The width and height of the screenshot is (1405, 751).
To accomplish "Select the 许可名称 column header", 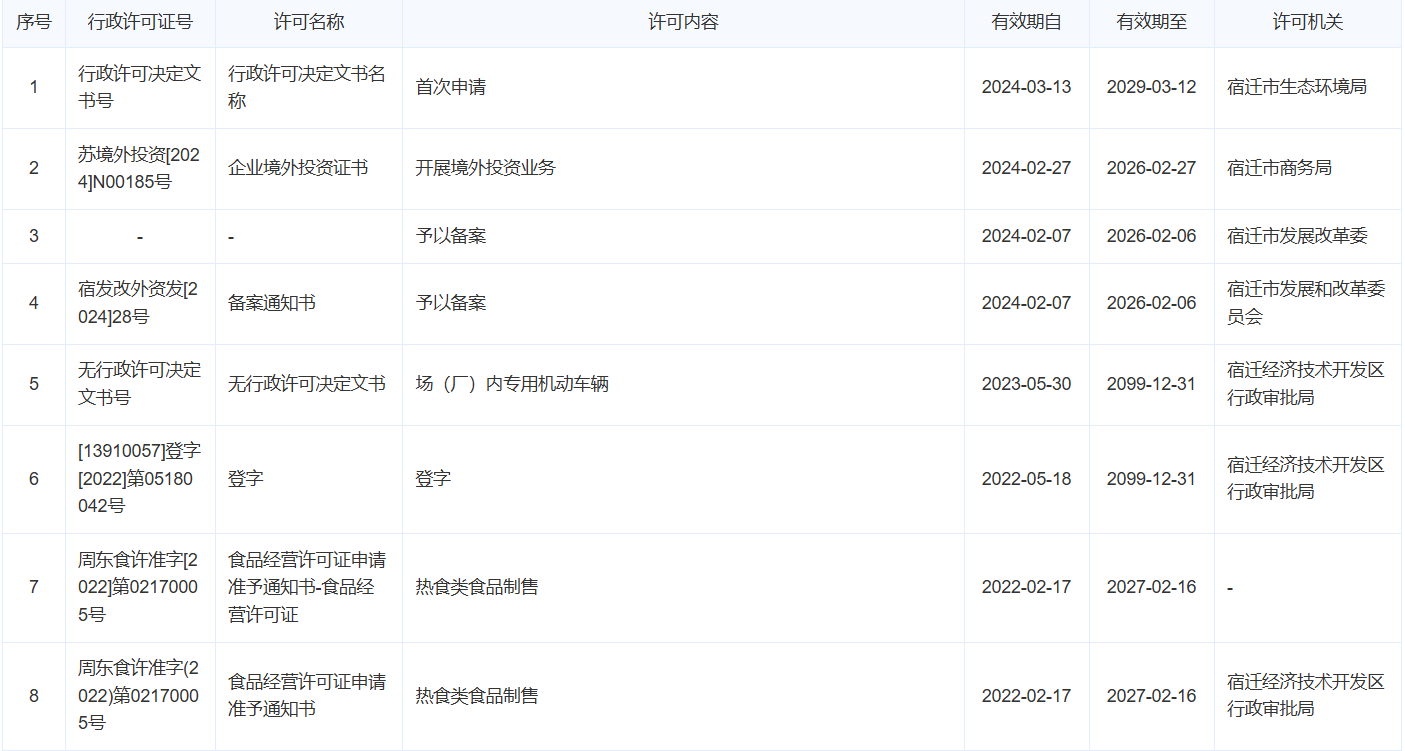I will (x=308, y=22).
